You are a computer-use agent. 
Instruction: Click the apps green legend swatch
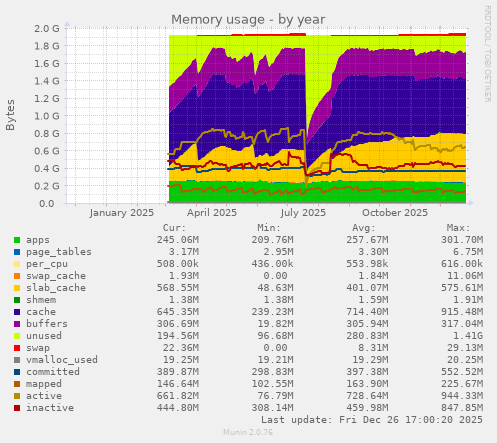coord(17,240)
